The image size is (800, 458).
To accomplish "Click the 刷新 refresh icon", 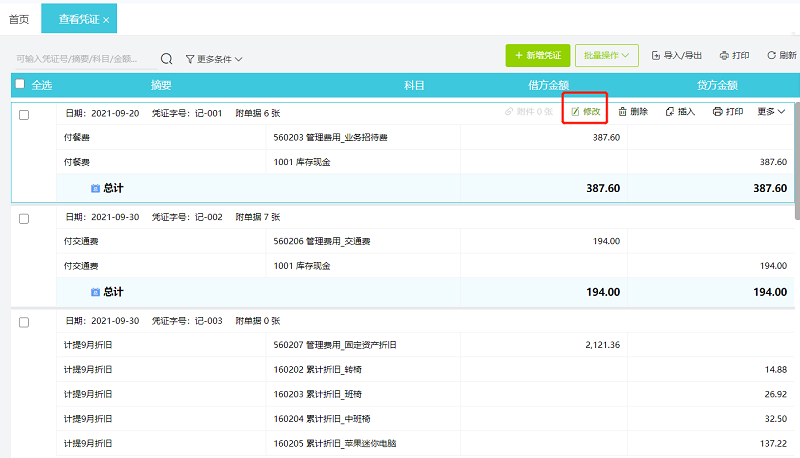I will [771, 56].
